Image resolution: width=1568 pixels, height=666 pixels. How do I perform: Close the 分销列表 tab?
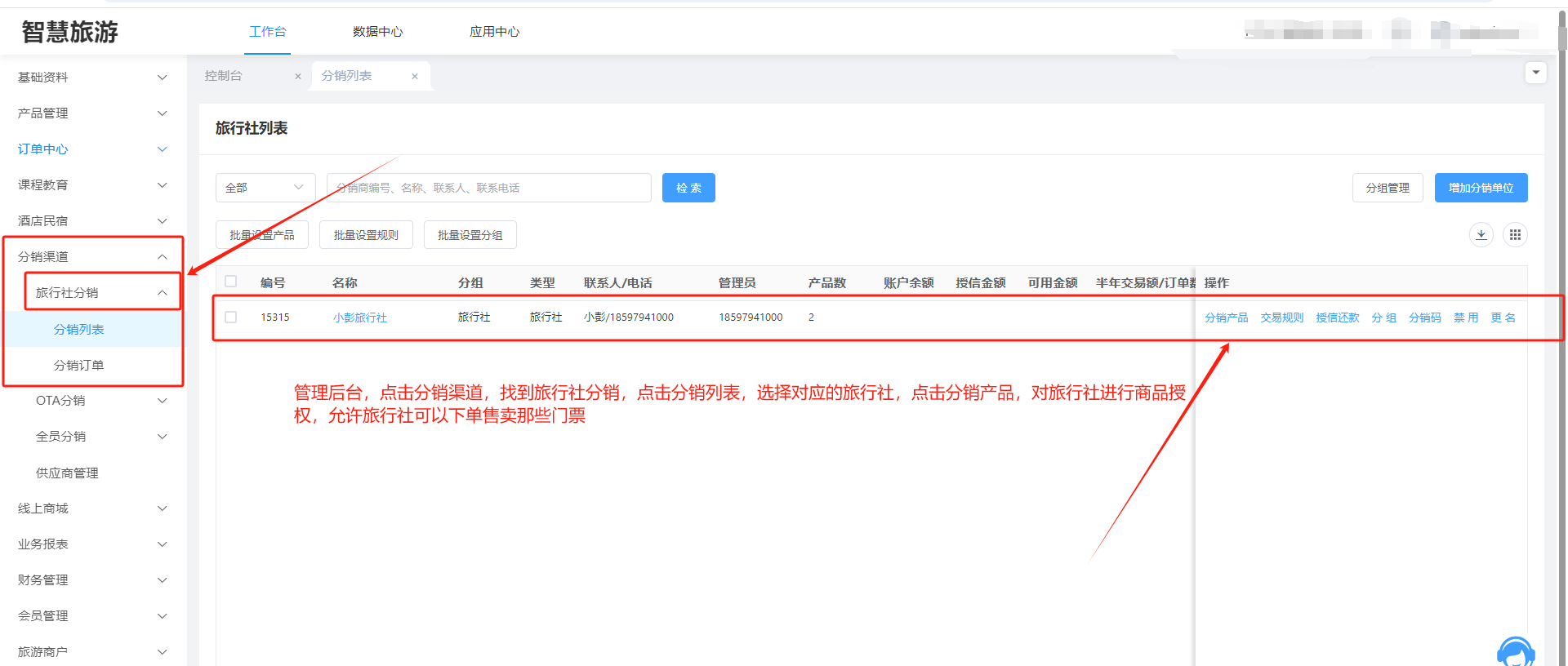coord(415,77)
